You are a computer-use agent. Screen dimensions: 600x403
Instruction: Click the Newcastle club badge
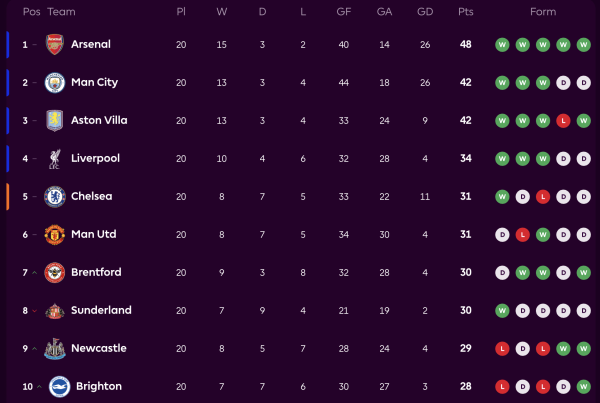54,348
